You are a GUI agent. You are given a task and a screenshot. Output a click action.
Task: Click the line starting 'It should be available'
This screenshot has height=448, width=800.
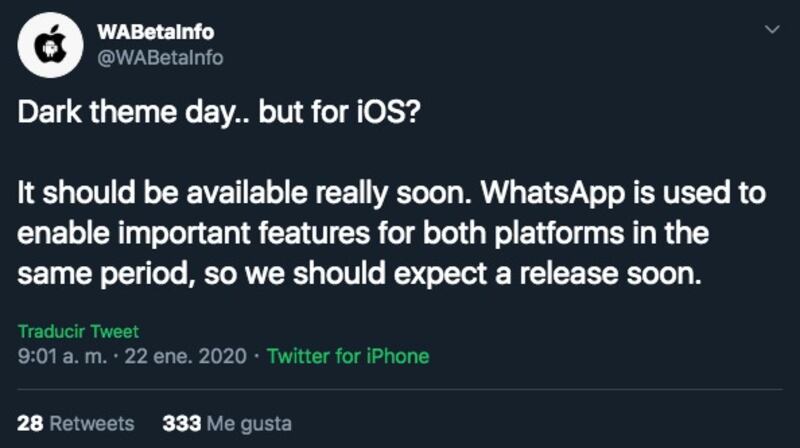pyautogui.click(x=391, y=193)
